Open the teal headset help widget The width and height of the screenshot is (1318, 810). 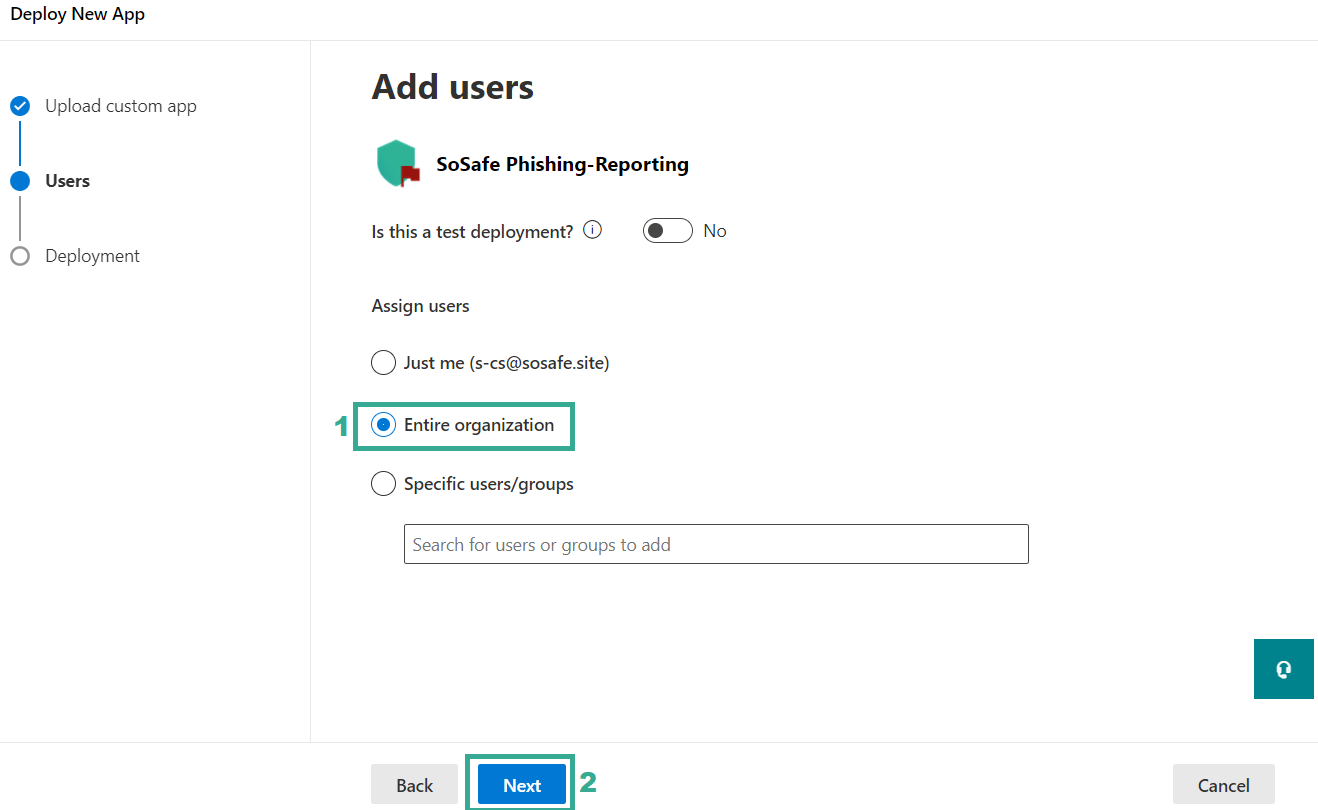[1283, 669]
